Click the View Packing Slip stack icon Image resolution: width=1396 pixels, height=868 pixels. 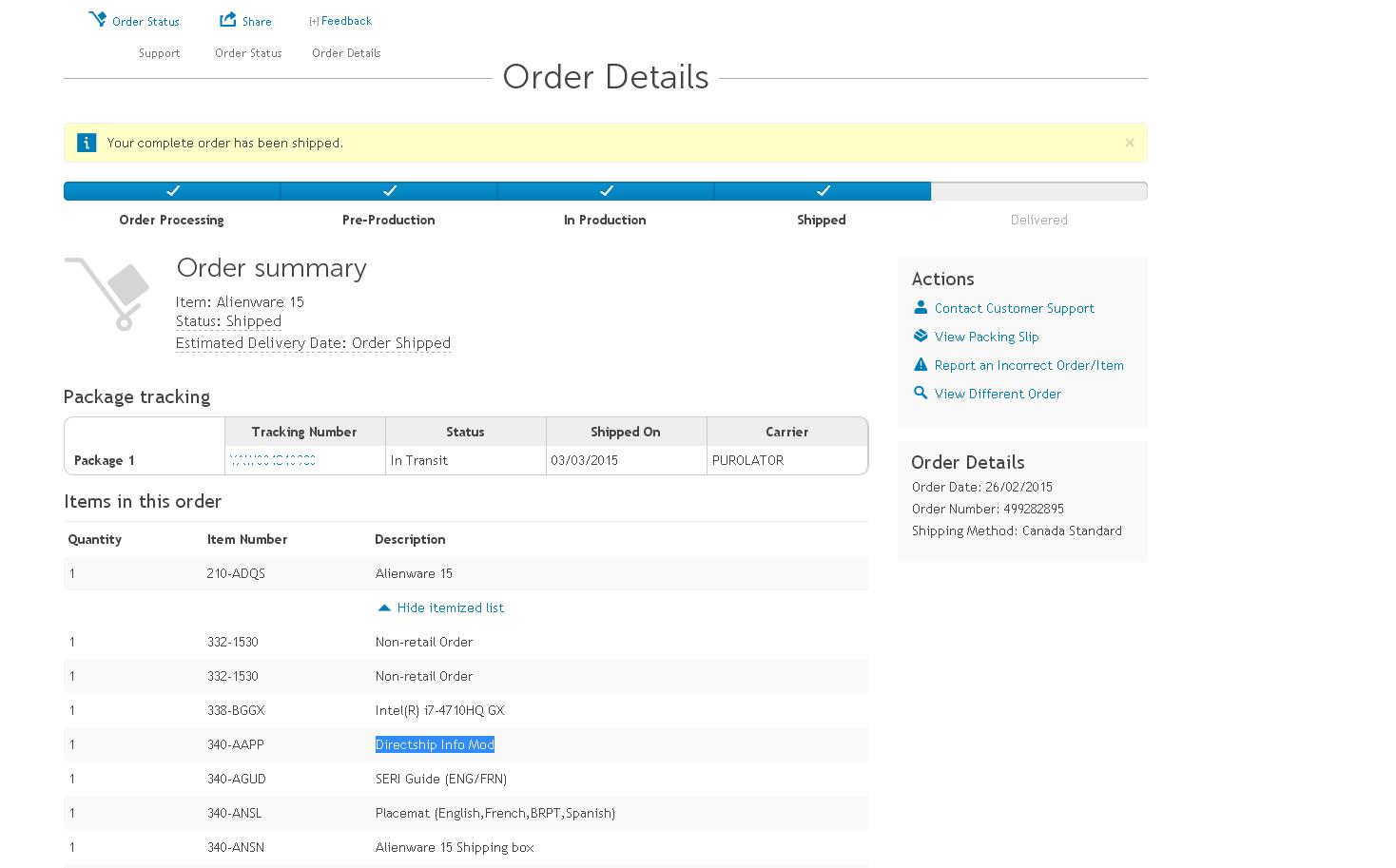921,336
